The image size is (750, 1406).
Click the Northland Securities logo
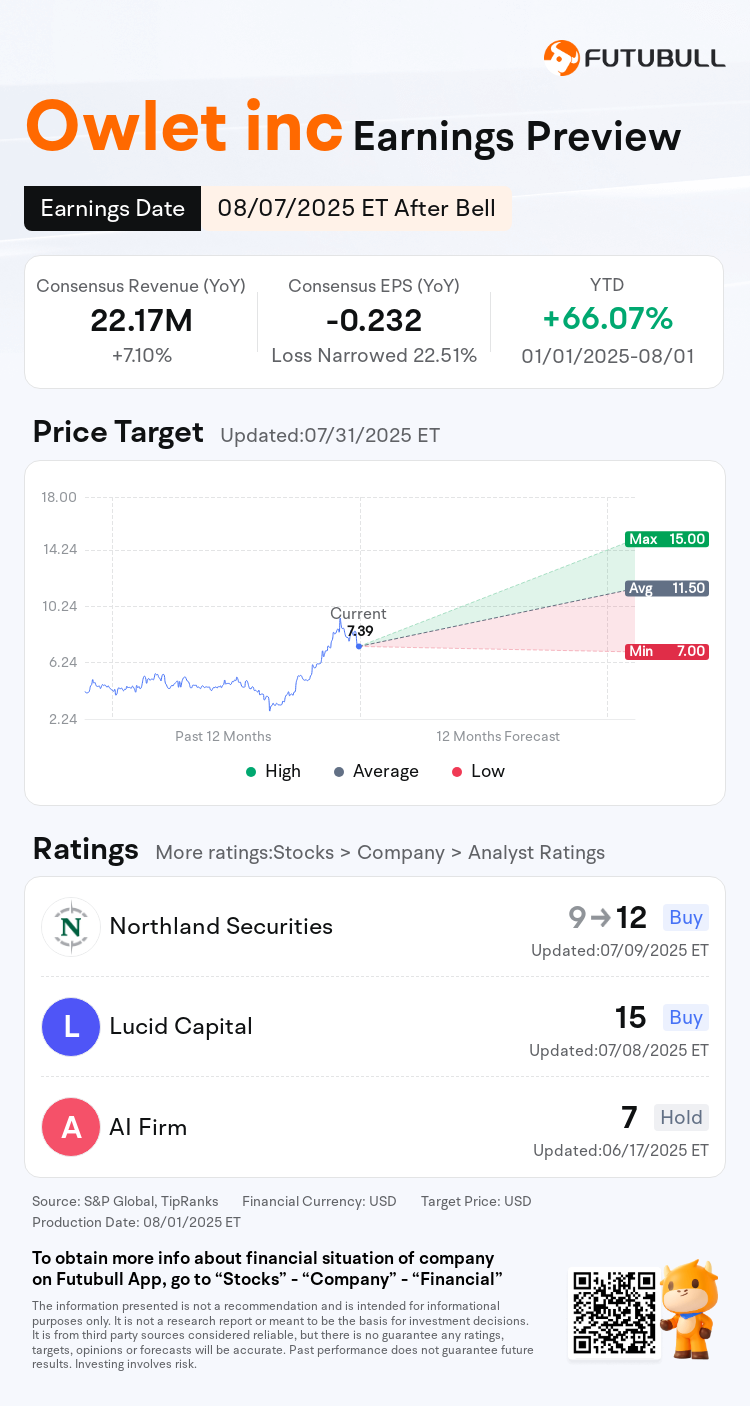click(71, 927)
